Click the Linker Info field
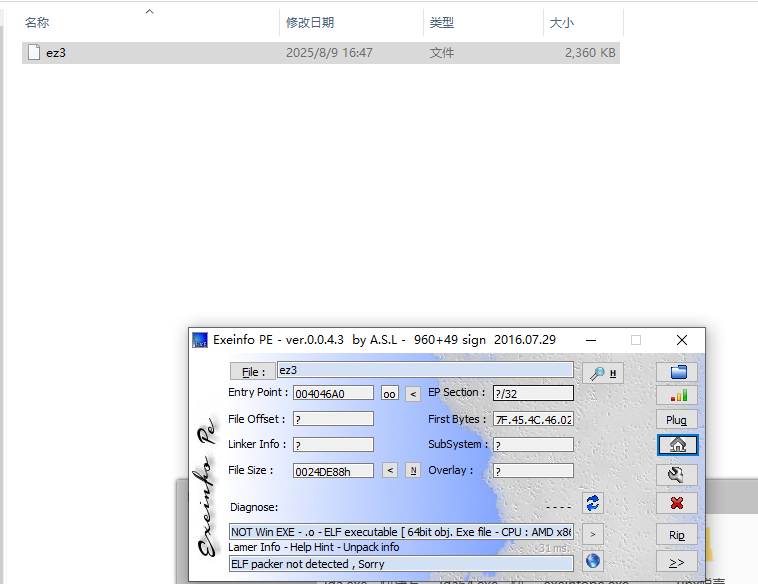Image resolution: width=758 pixels, height=584 pixels. coord(333,444)
